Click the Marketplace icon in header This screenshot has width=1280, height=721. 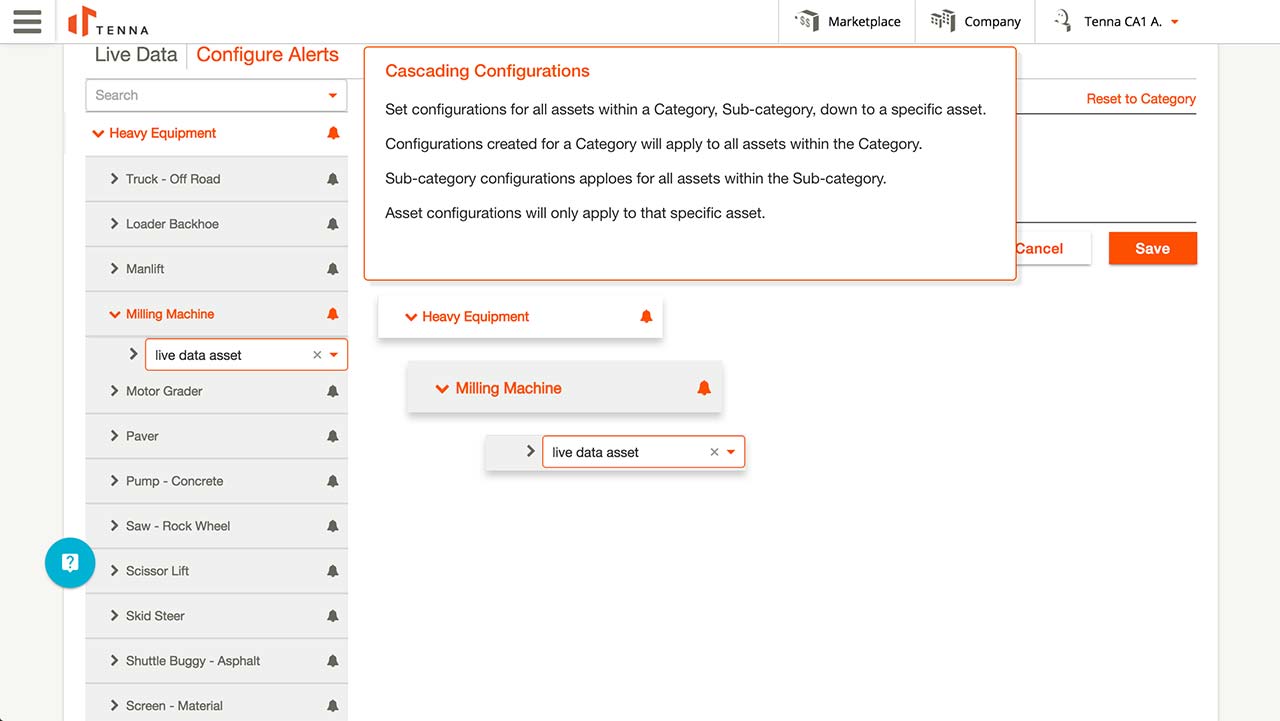[x=807, y=21]
